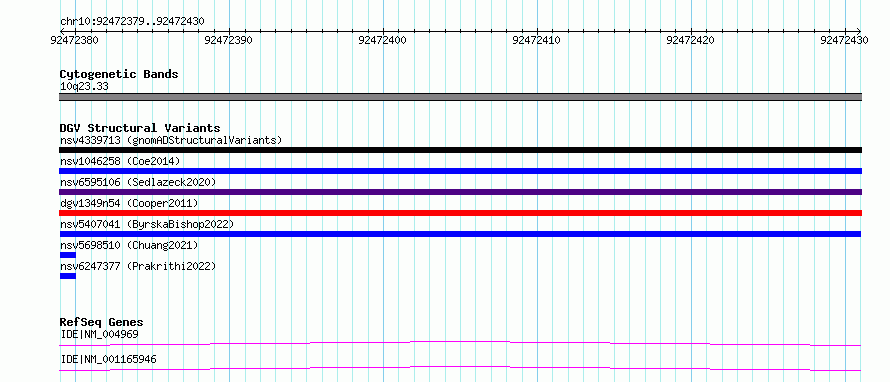Click ruler position 92472410

pos(537,40)
